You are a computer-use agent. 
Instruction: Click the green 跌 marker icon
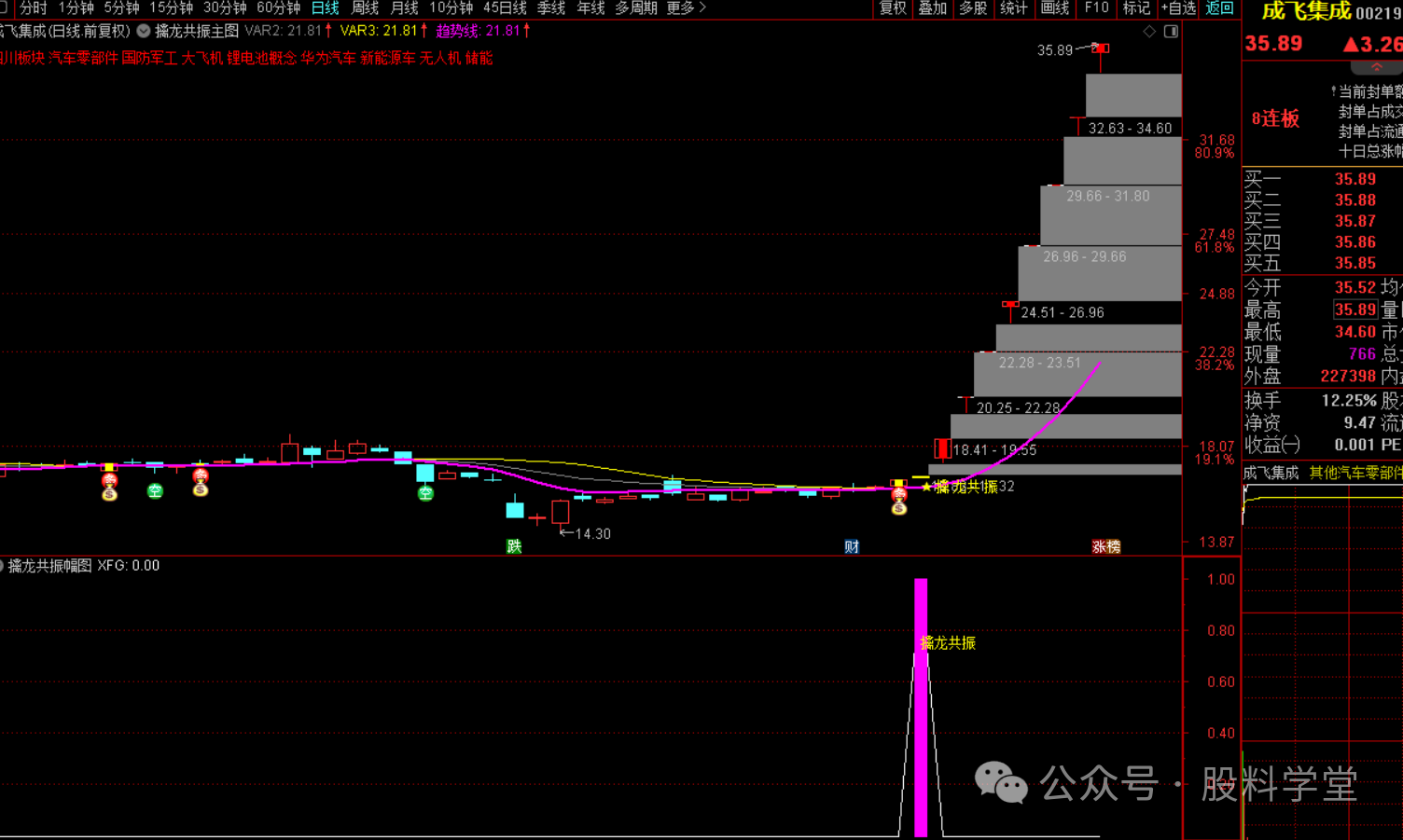coord(514,546)
